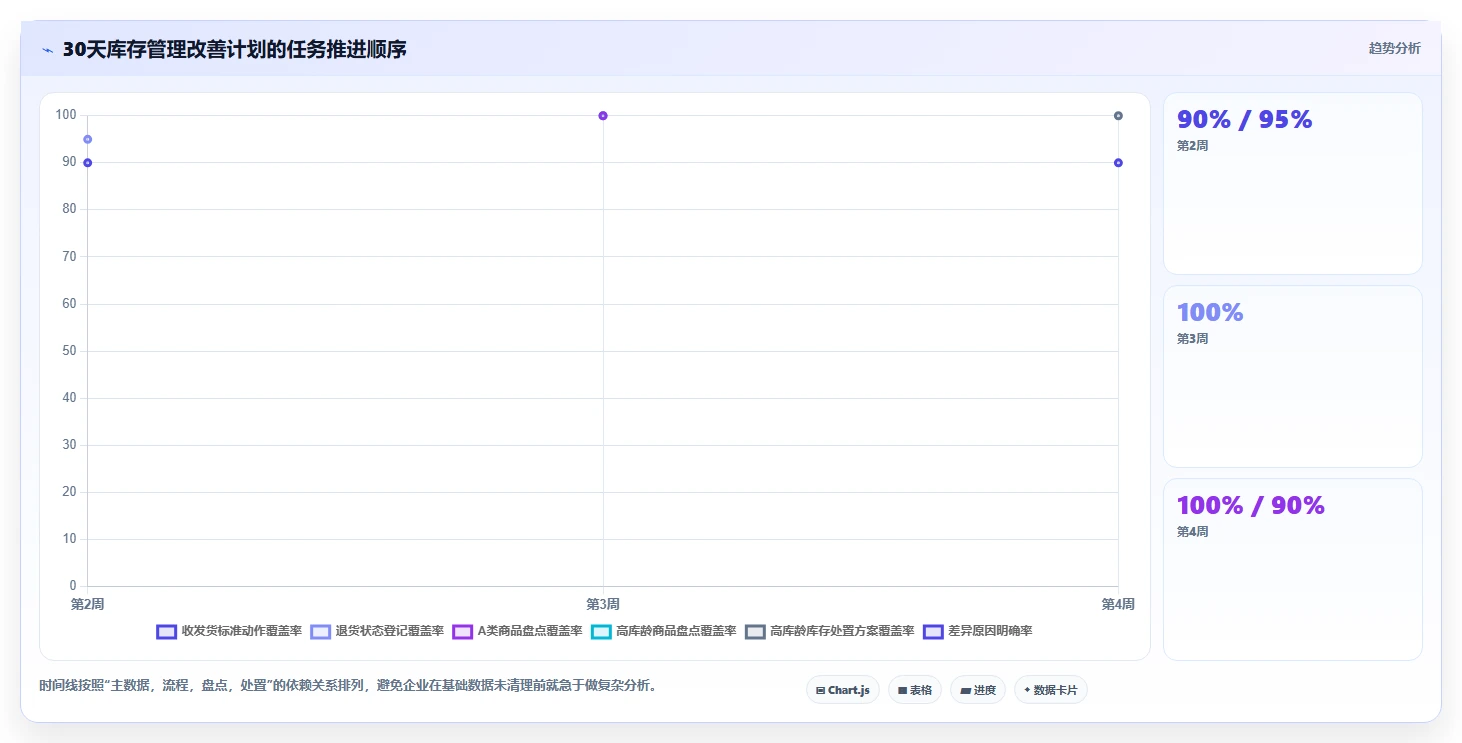Click the 50 y-axis tick label
This screenshot has height=743, width=1462.
pyautogui.click(x=69, y=350)
